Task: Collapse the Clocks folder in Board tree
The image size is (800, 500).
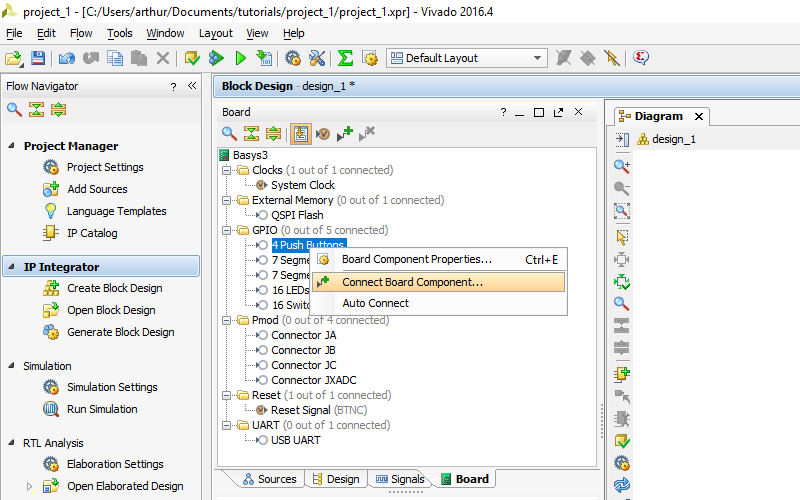Action: [227, 170]
